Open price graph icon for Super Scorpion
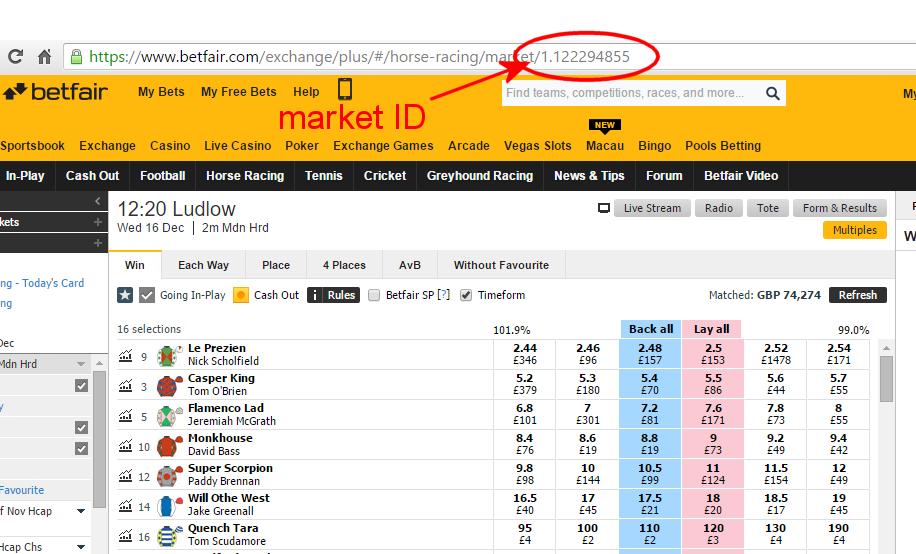Screen dimensions: 916x554 point(126,476)
